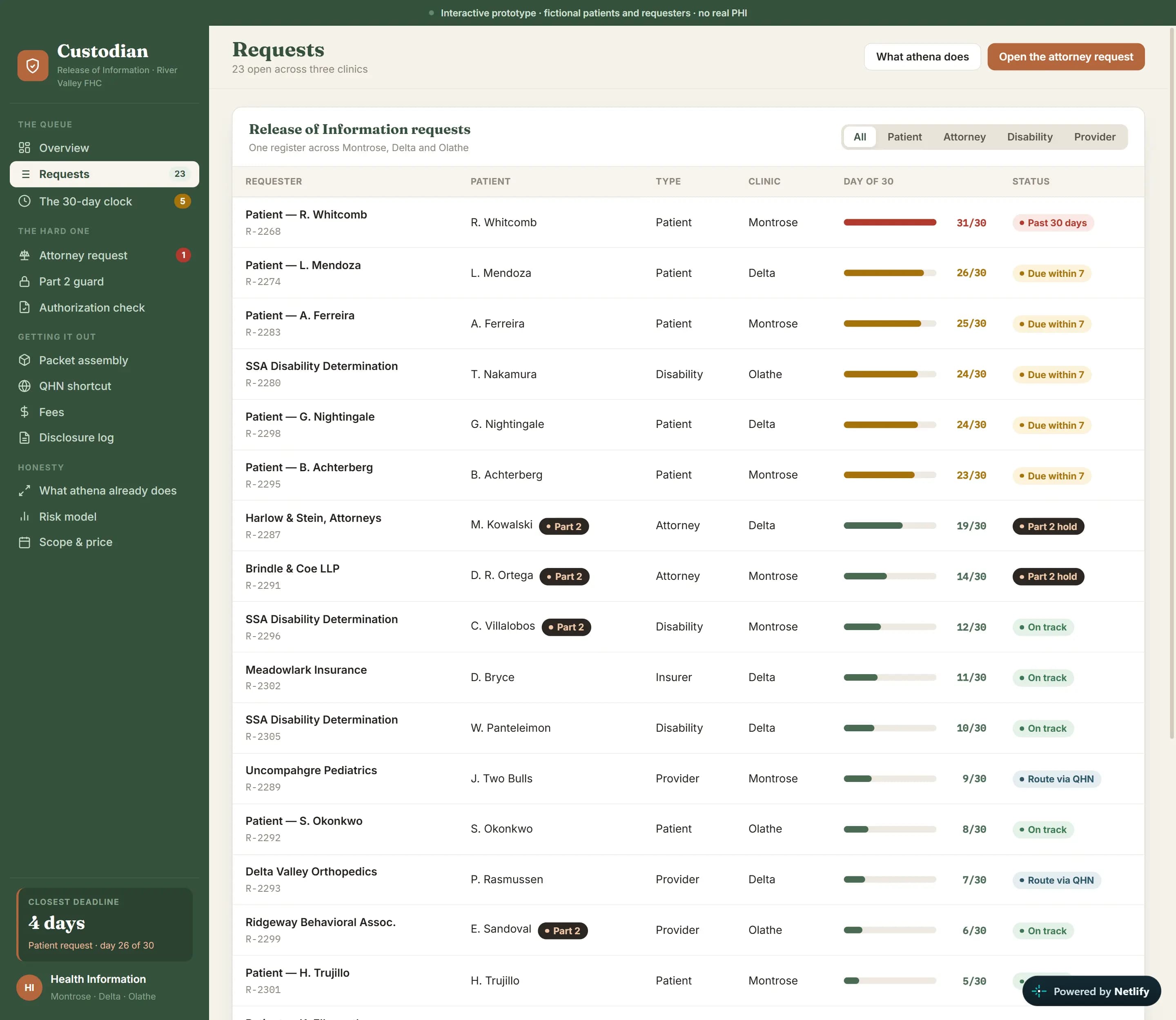1176x1020 pixels.
Task: Click the Custodian shield logo icon
Action: point(32,65)
